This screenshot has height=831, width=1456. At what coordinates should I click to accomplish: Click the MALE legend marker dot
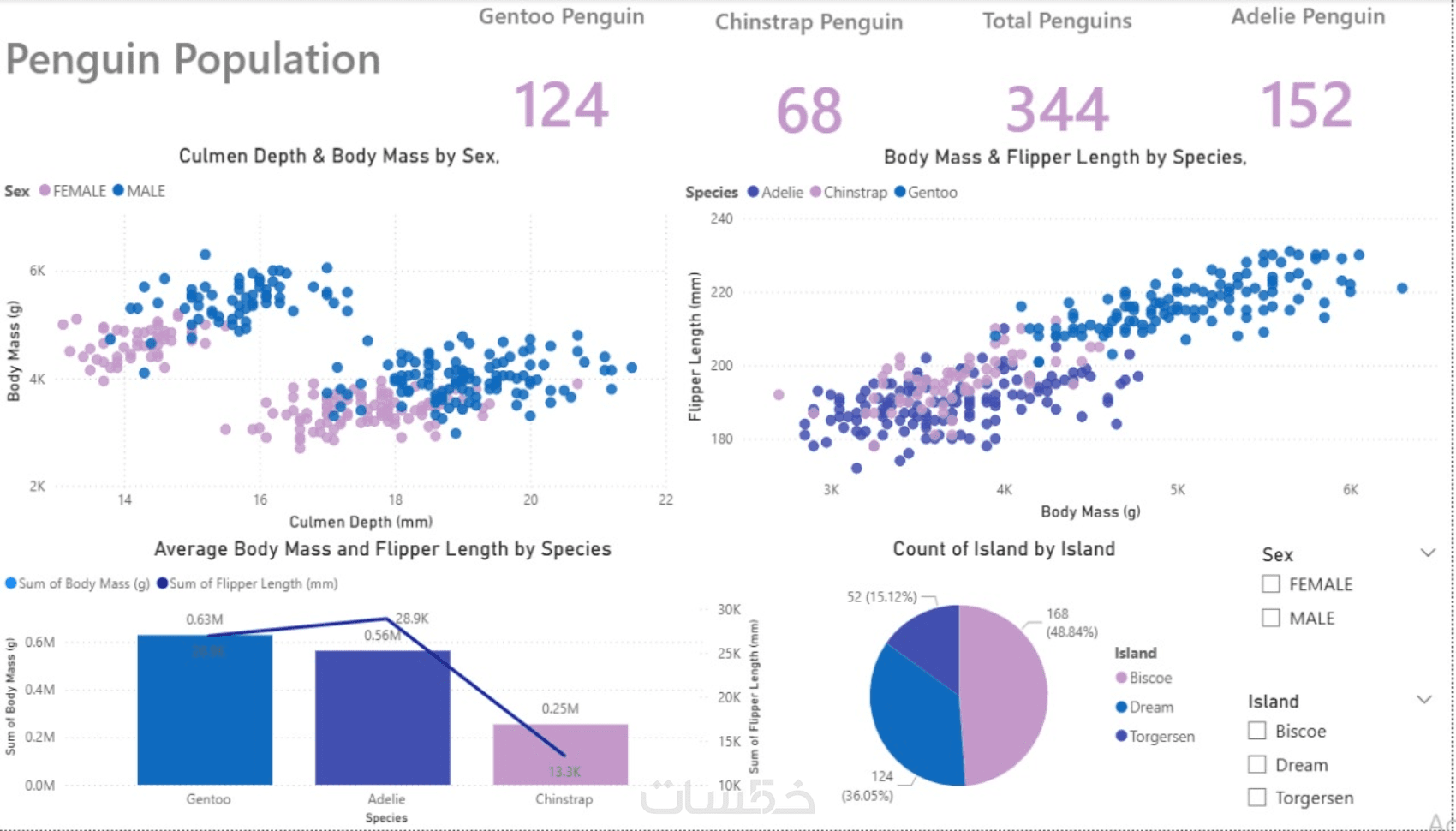point(118,190)
